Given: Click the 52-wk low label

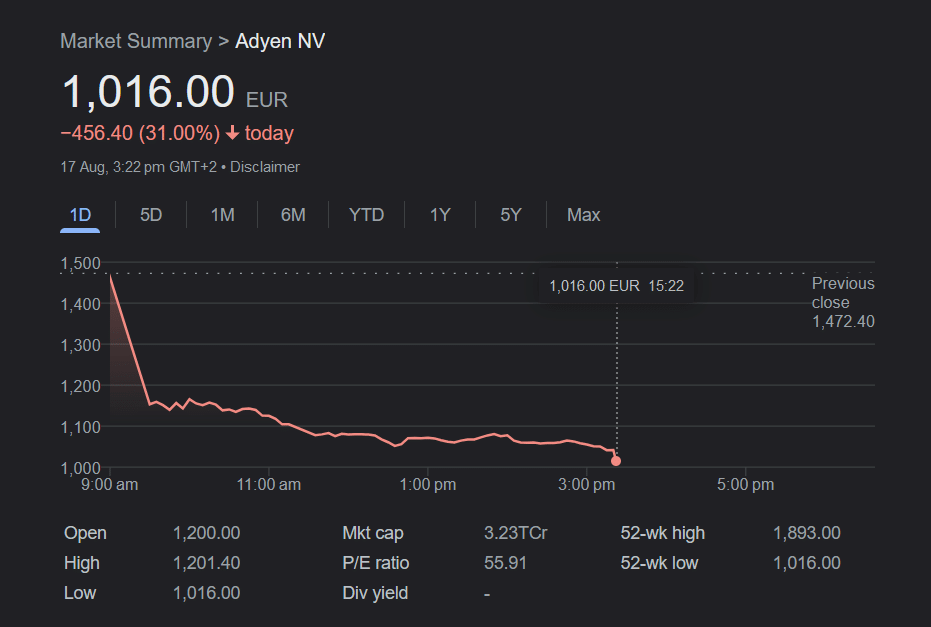Looking at the screenshot, I should (659, 563).
